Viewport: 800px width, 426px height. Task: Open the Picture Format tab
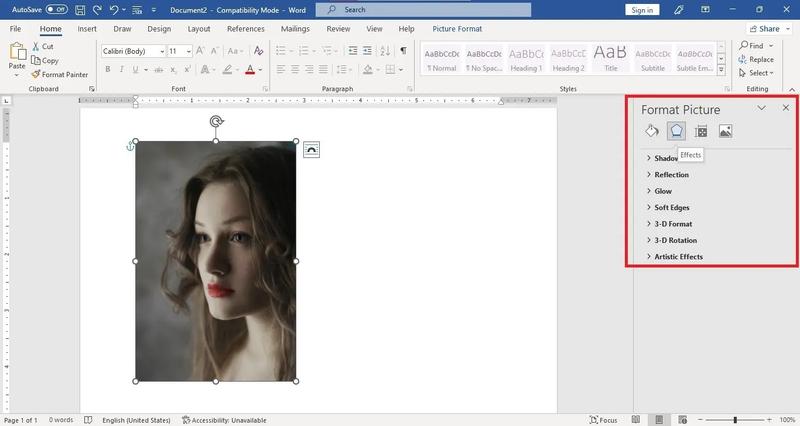pos(457,29)
